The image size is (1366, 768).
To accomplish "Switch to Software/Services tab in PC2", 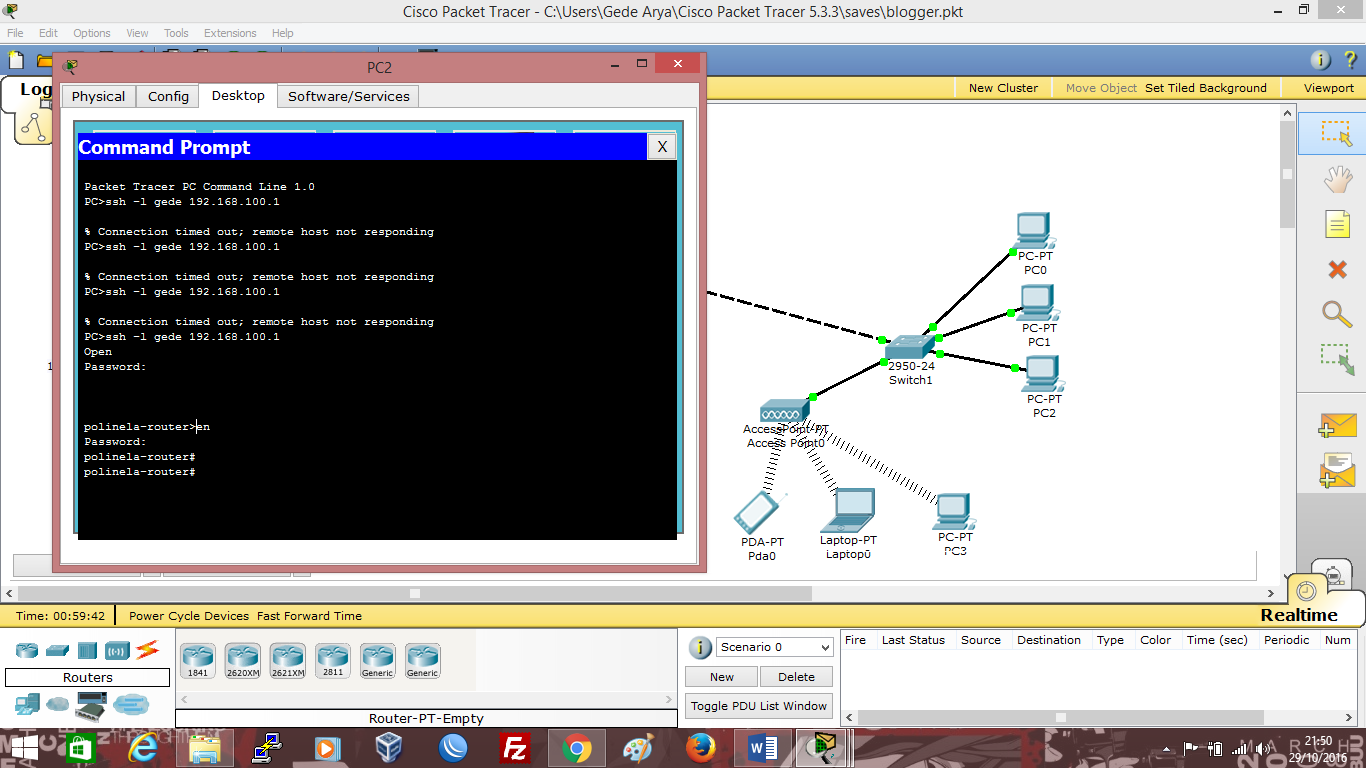I will point(348,96).
